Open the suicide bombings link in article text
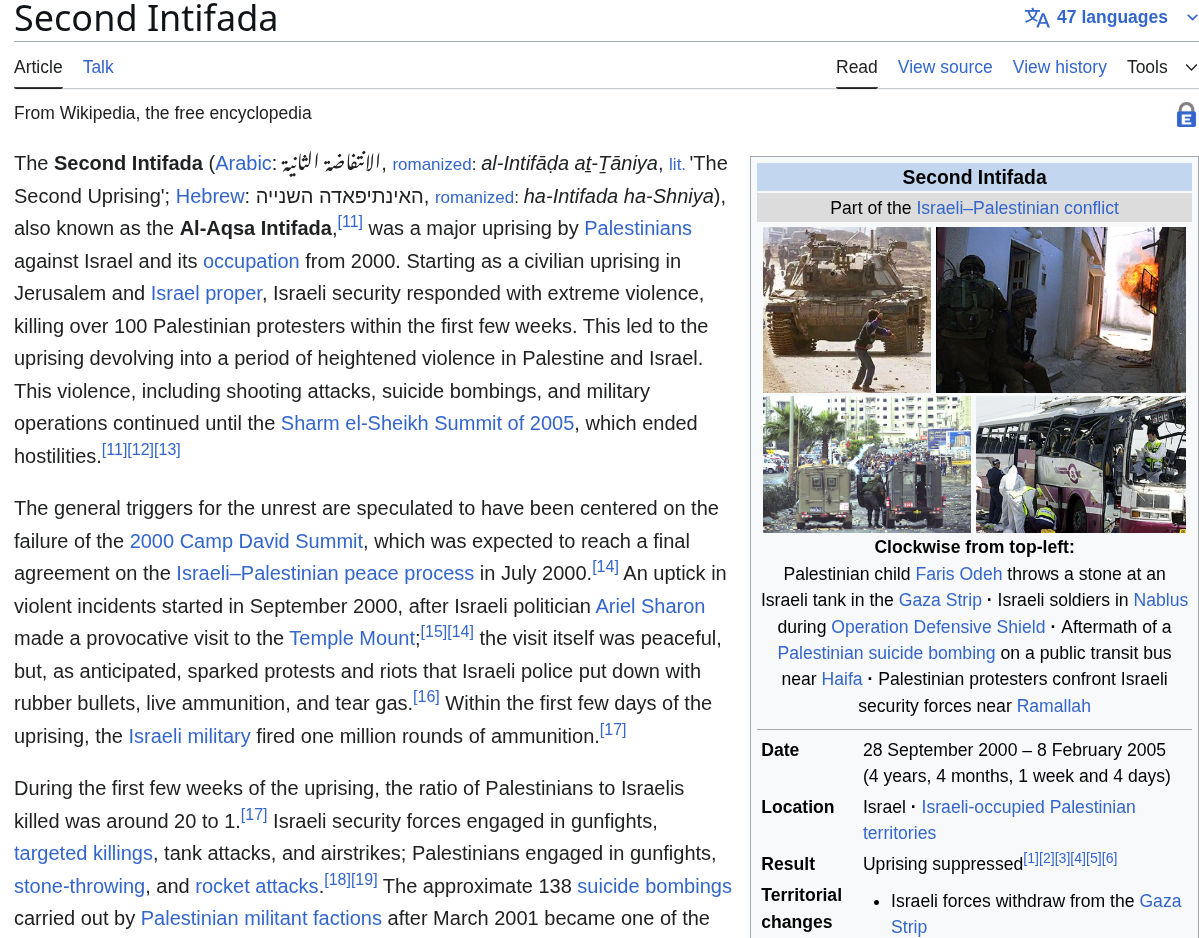 click(654, 886)
